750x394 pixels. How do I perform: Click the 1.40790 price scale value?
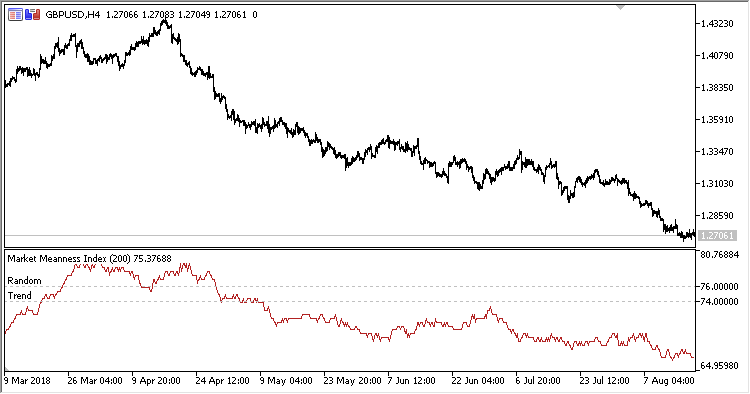pos(717,55)
